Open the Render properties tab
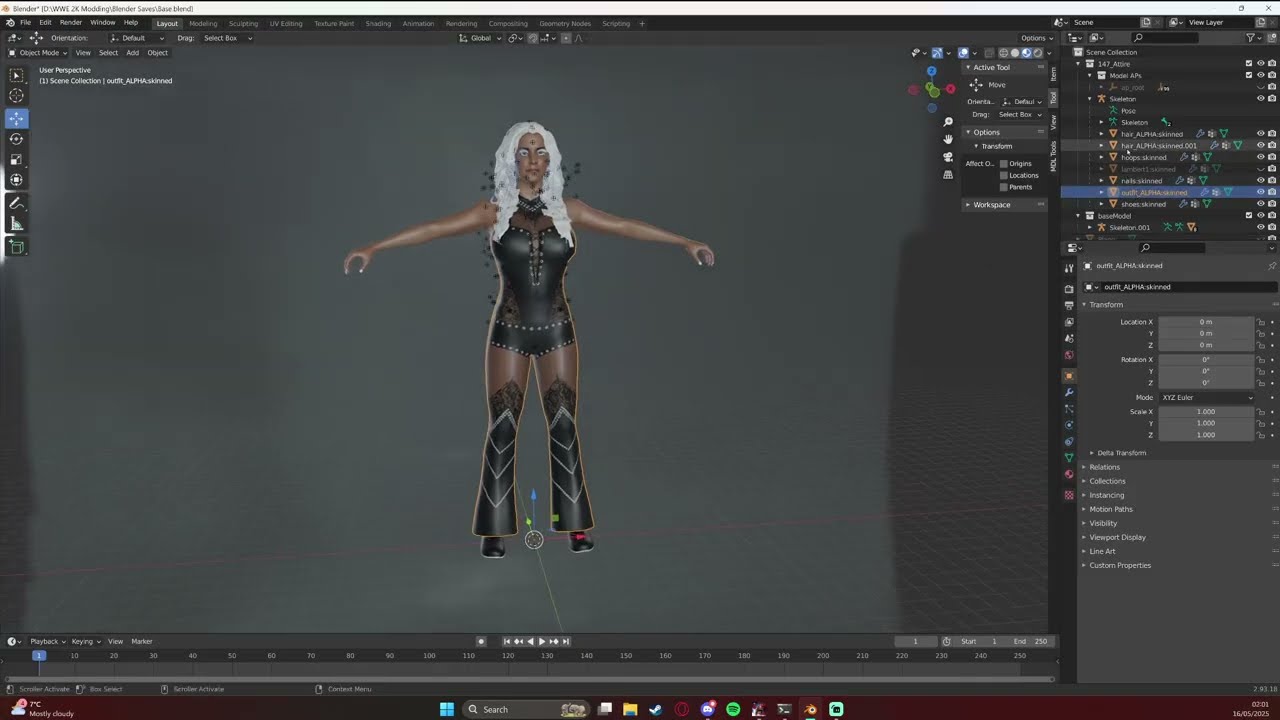The height and width of the screenshot is (720, 1280). coord(1069,288)
